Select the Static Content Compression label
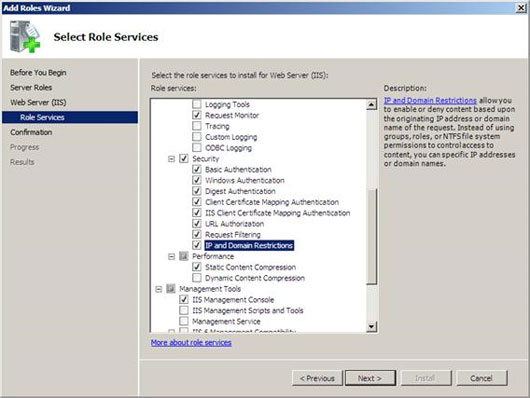This screenshot has width=530, height=398. point(250,267)
